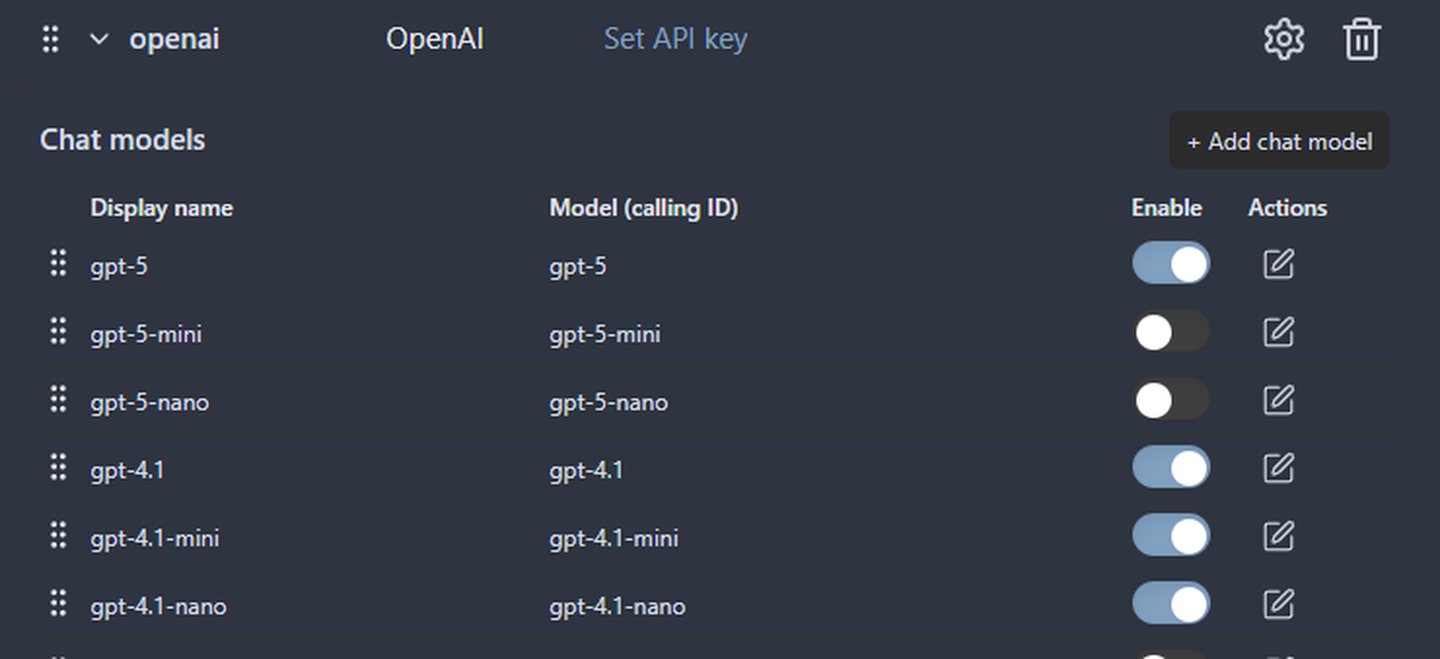
Task: Click the gpt-4.1-mini row drag handle
Action: 58,536
